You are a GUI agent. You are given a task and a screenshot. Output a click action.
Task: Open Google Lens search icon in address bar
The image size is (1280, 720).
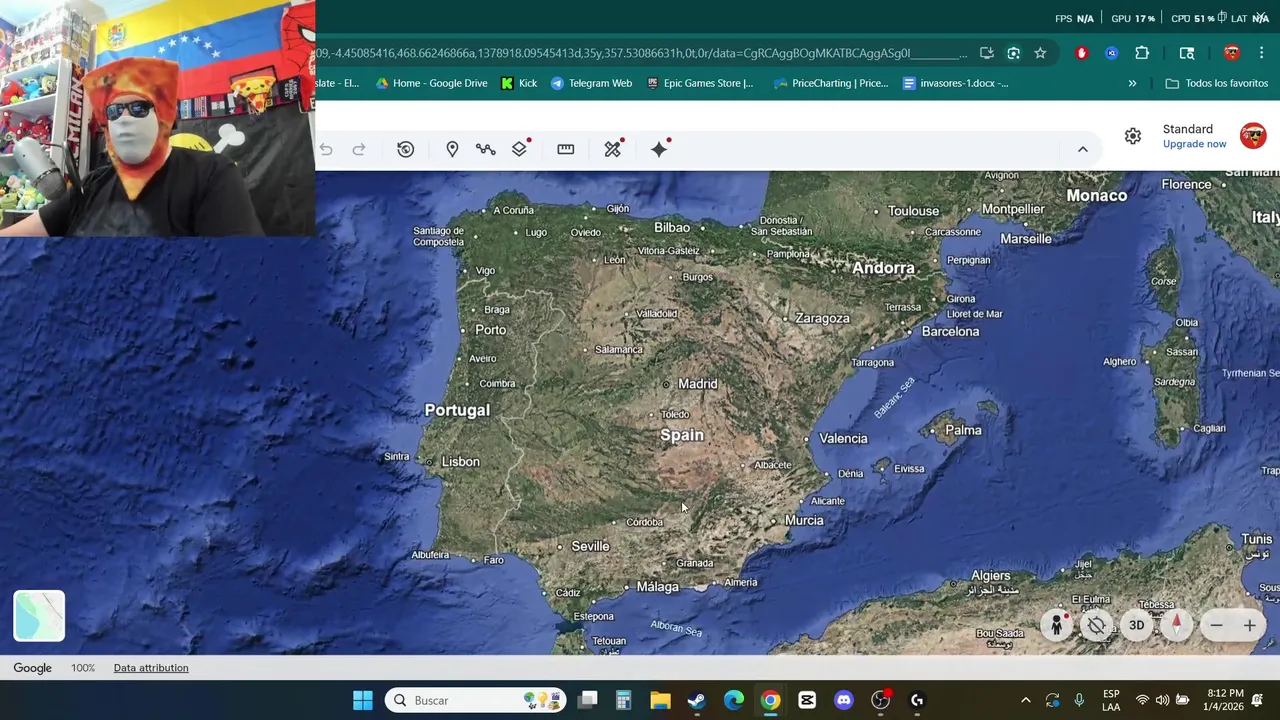pos(1013,53)
